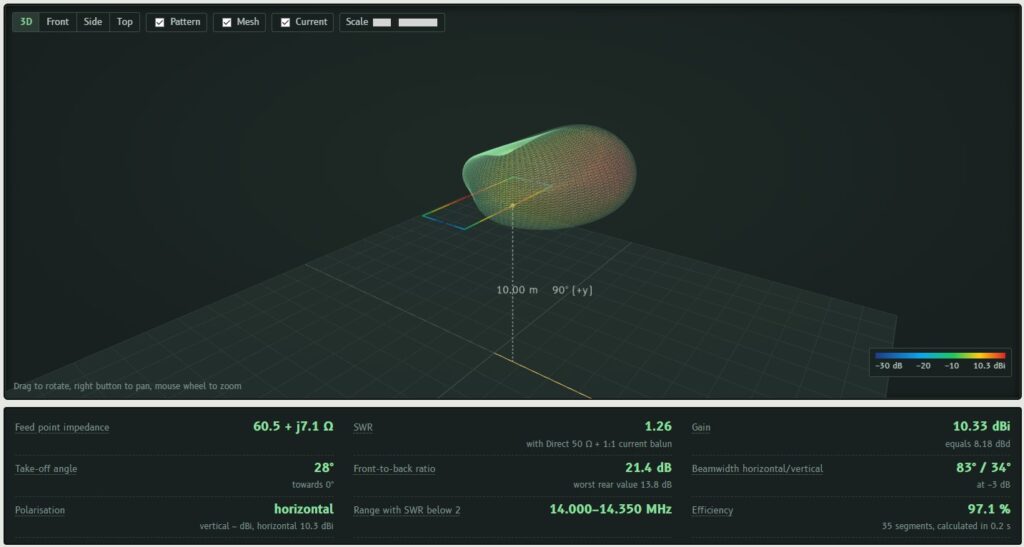Click the 60.5 + j7.1 Ω impedance value
Image resolution: width=1024 pixels, height=547 pixels.
coord(293,427)
